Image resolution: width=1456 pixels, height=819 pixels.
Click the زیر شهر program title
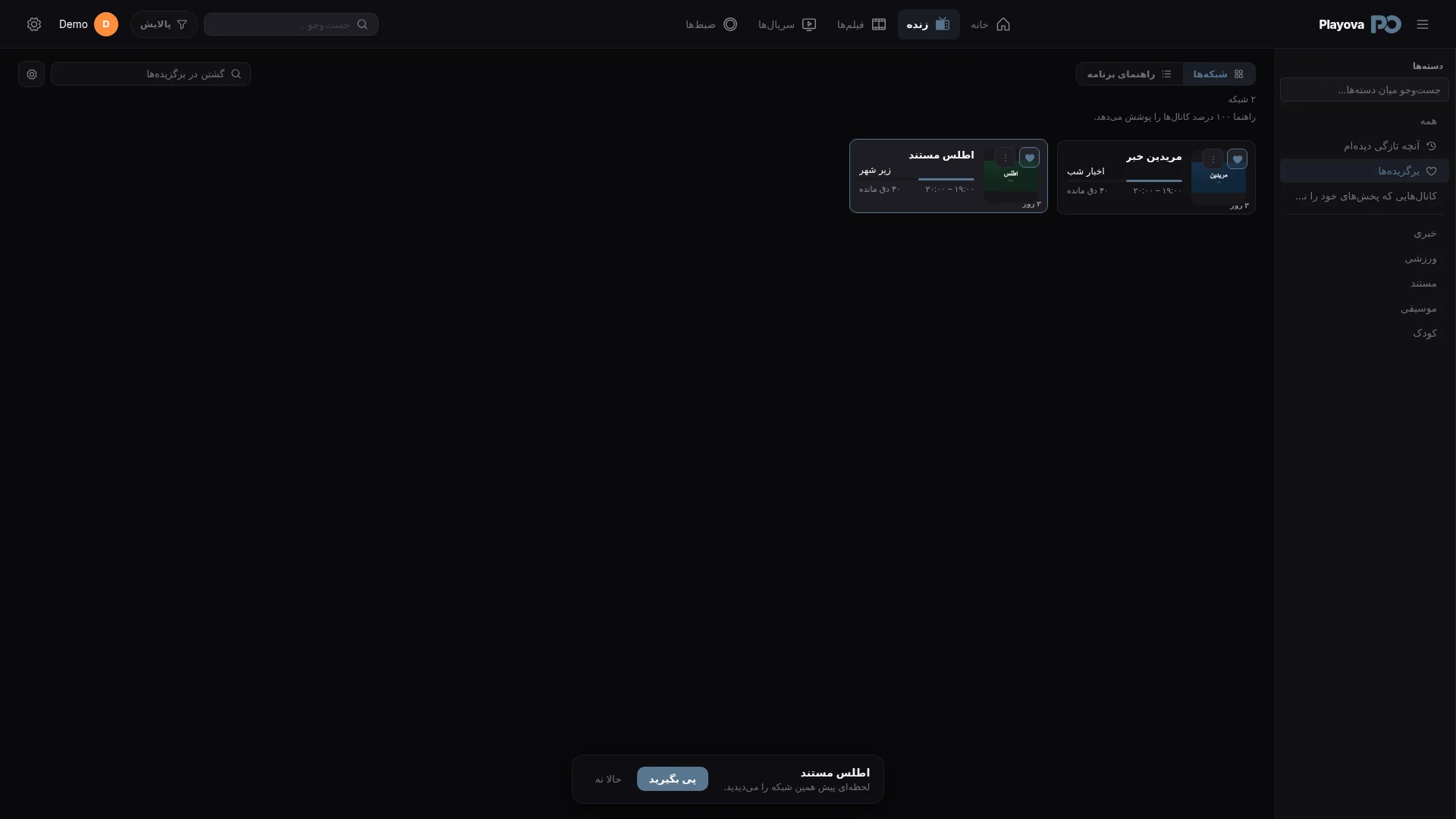tap(875, 170)
